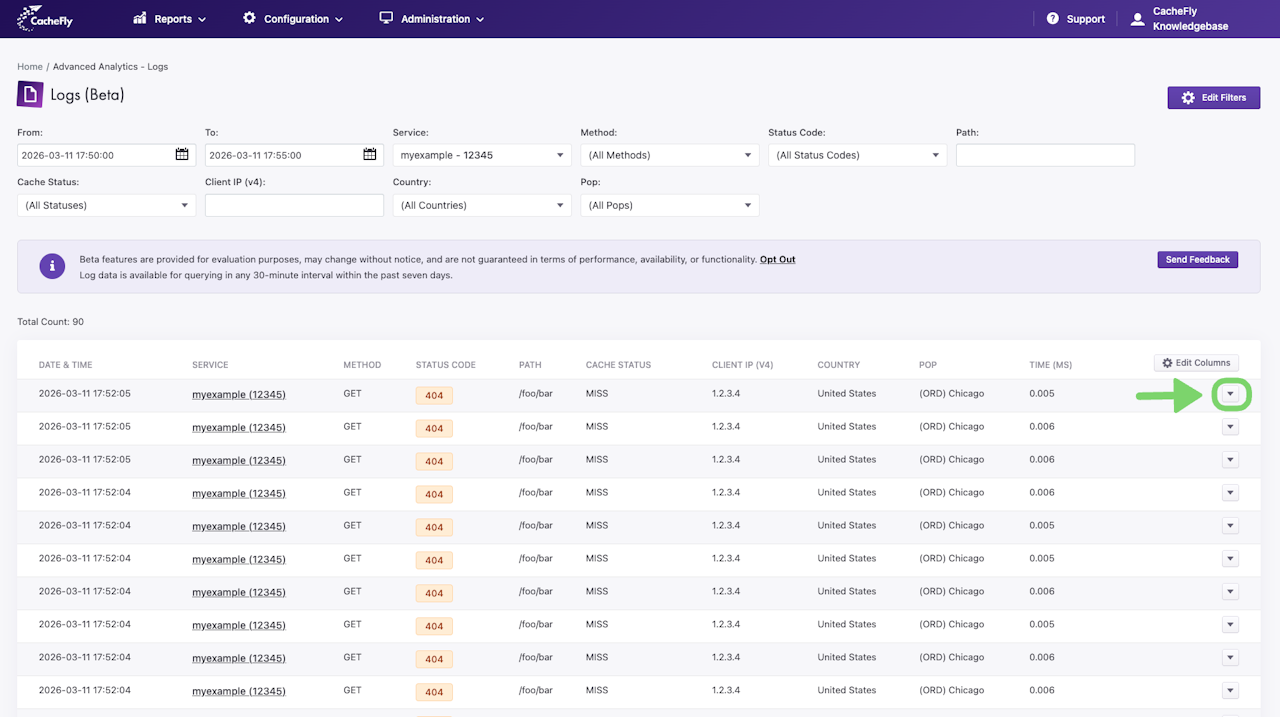Open the Service dropdown
Screen dimensions: 1280x717
tap(482, 155)
